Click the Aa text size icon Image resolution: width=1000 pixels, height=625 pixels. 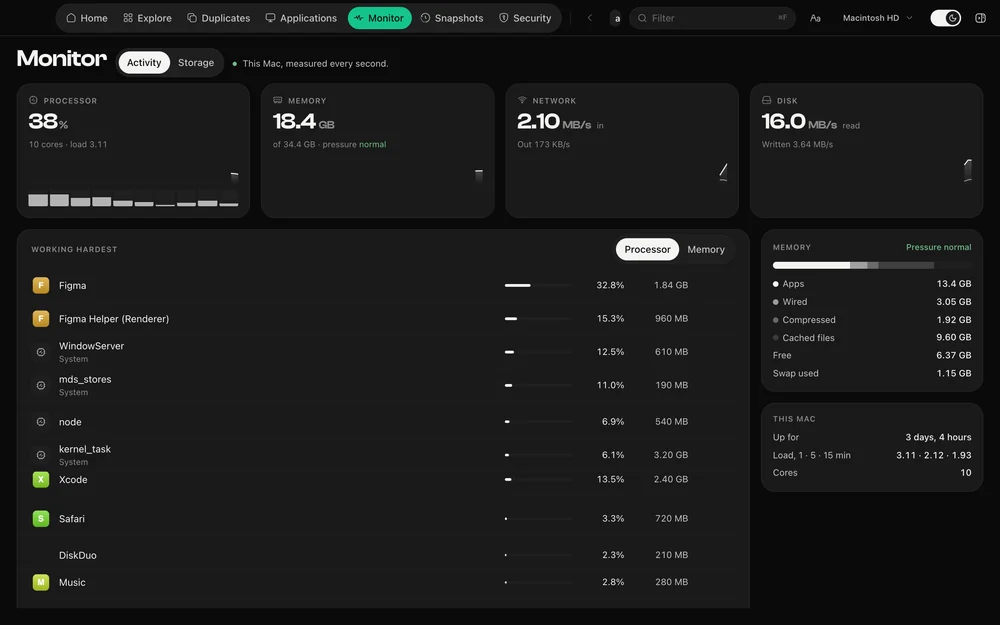coord(815,18)
